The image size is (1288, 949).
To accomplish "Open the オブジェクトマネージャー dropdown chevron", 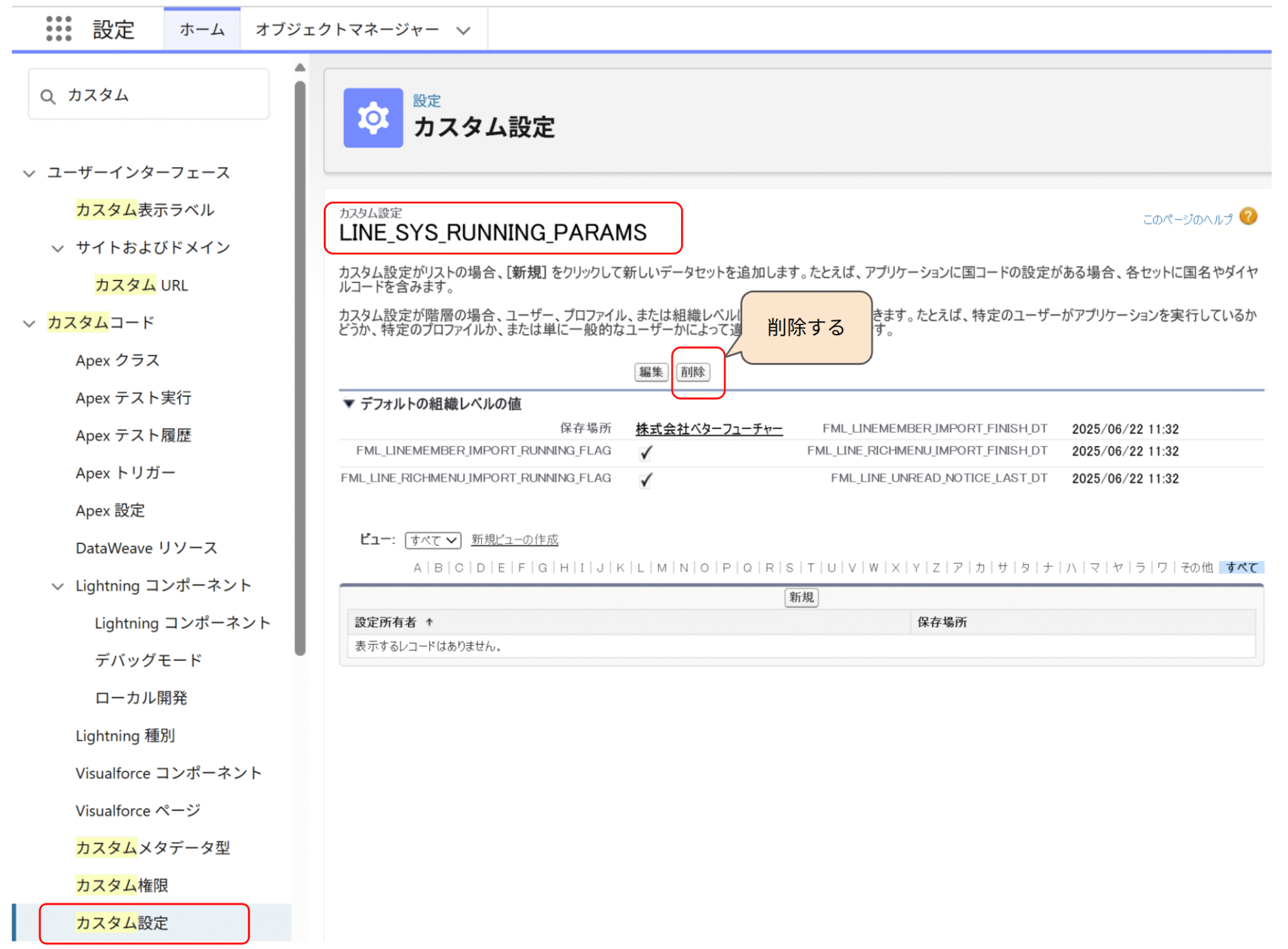I will tap(464, 30).
